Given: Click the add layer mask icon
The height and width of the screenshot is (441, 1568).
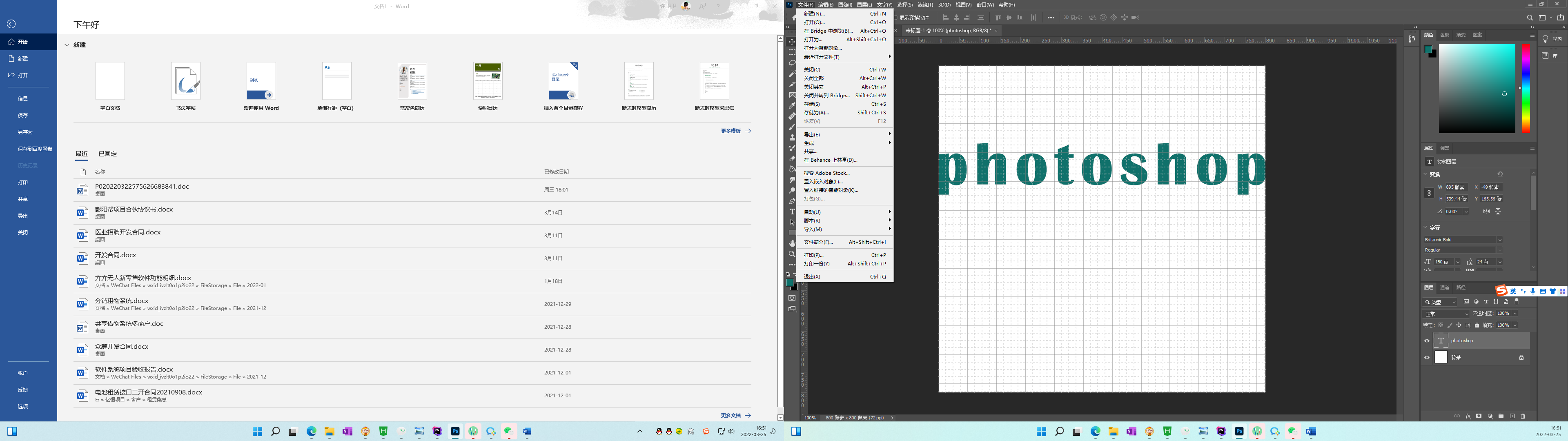Looking at the screenshot, I should coord(1479,416).
